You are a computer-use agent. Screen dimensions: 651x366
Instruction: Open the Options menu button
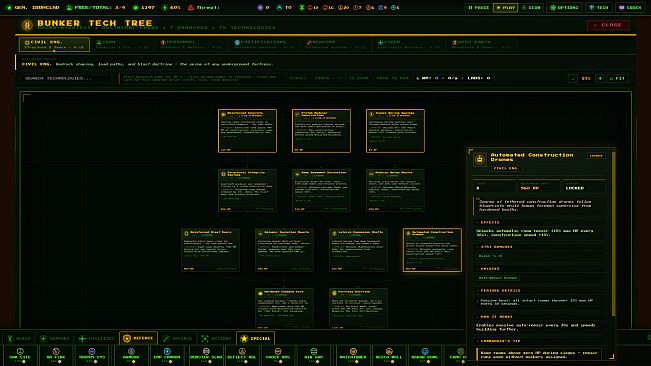[564, 7]
